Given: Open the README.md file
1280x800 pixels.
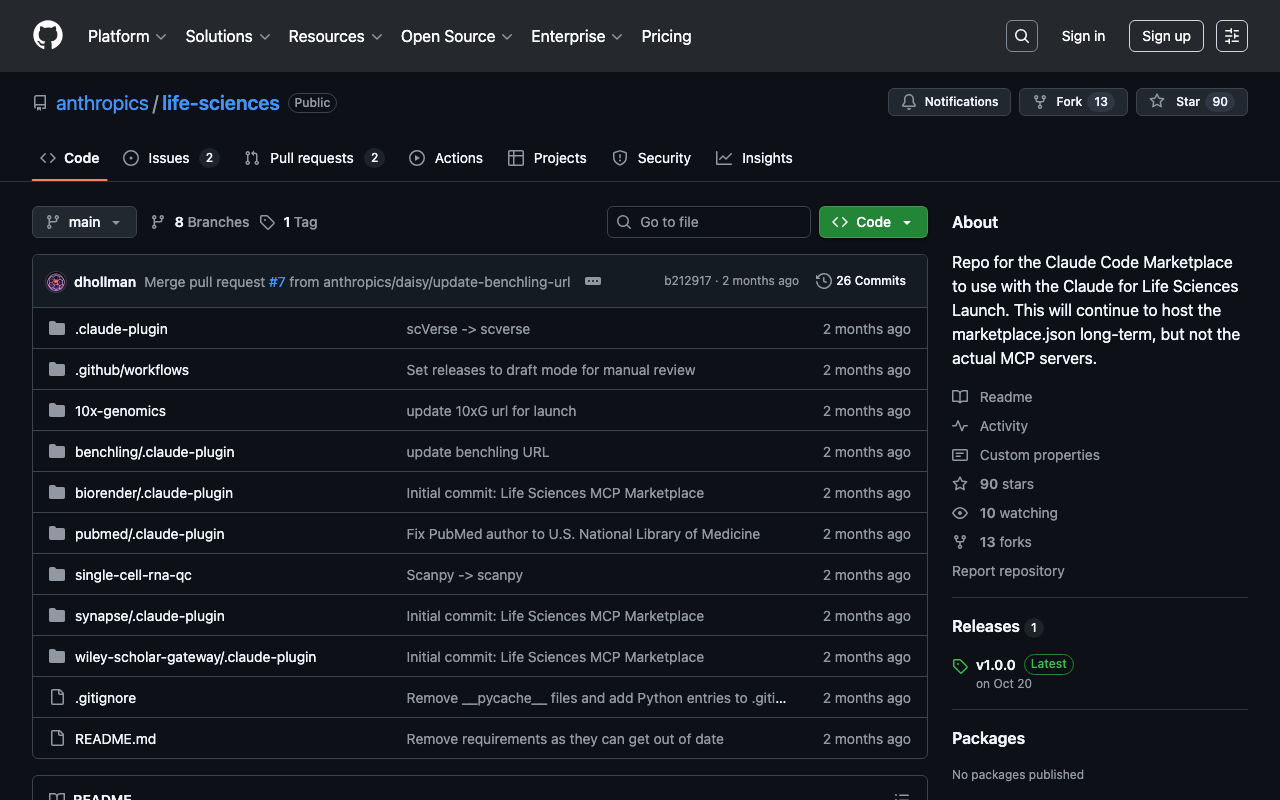Looking at the screenshot, I should pos(115,739).
